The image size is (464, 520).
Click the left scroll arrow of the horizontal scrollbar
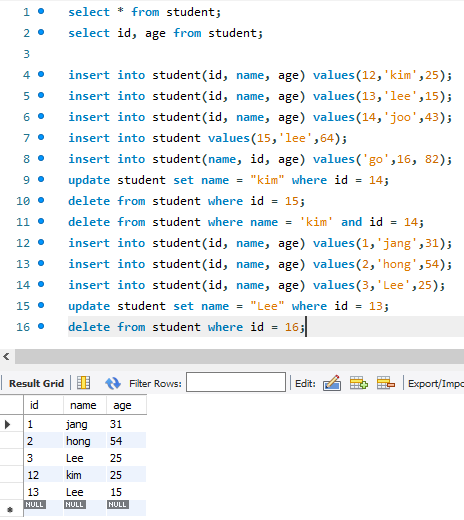[x=6, y=357]
